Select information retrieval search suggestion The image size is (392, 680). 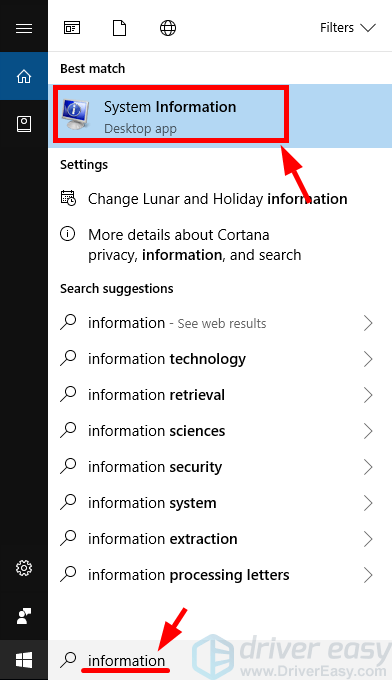pyautogui.click(x=220, y=395)
